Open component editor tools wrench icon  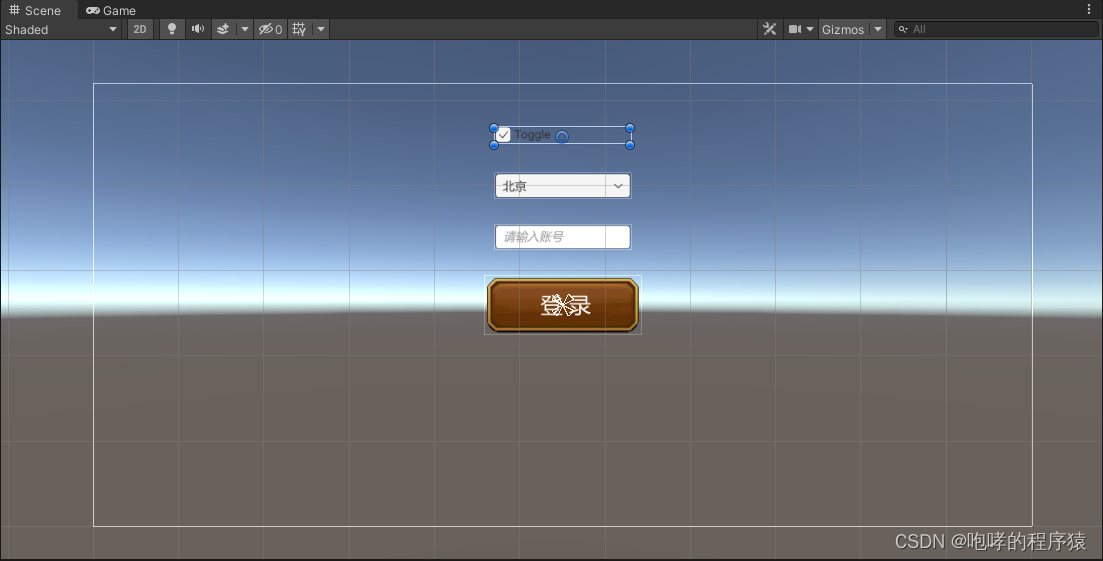[770, 29]
